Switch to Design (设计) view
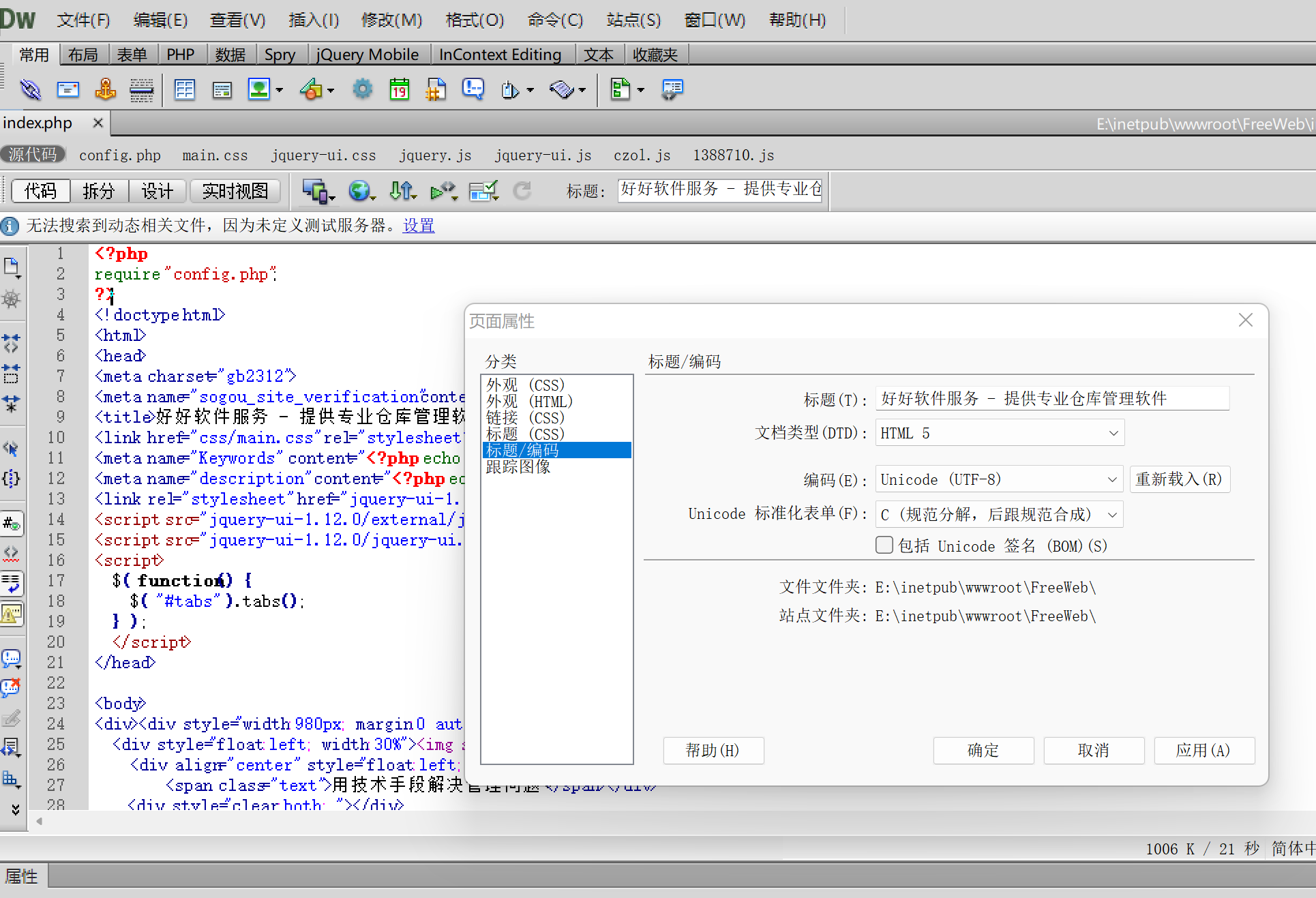The width and height of the screenshot is (1316, 898). click(158, 191)
